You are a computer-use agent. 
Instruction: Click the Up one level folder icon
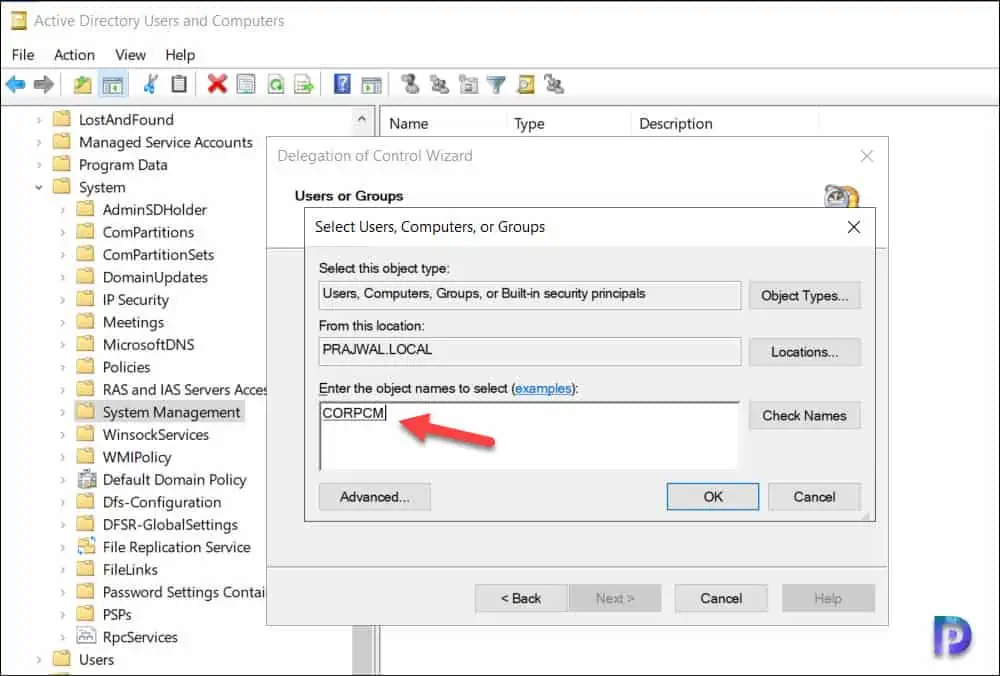[82, 84]
